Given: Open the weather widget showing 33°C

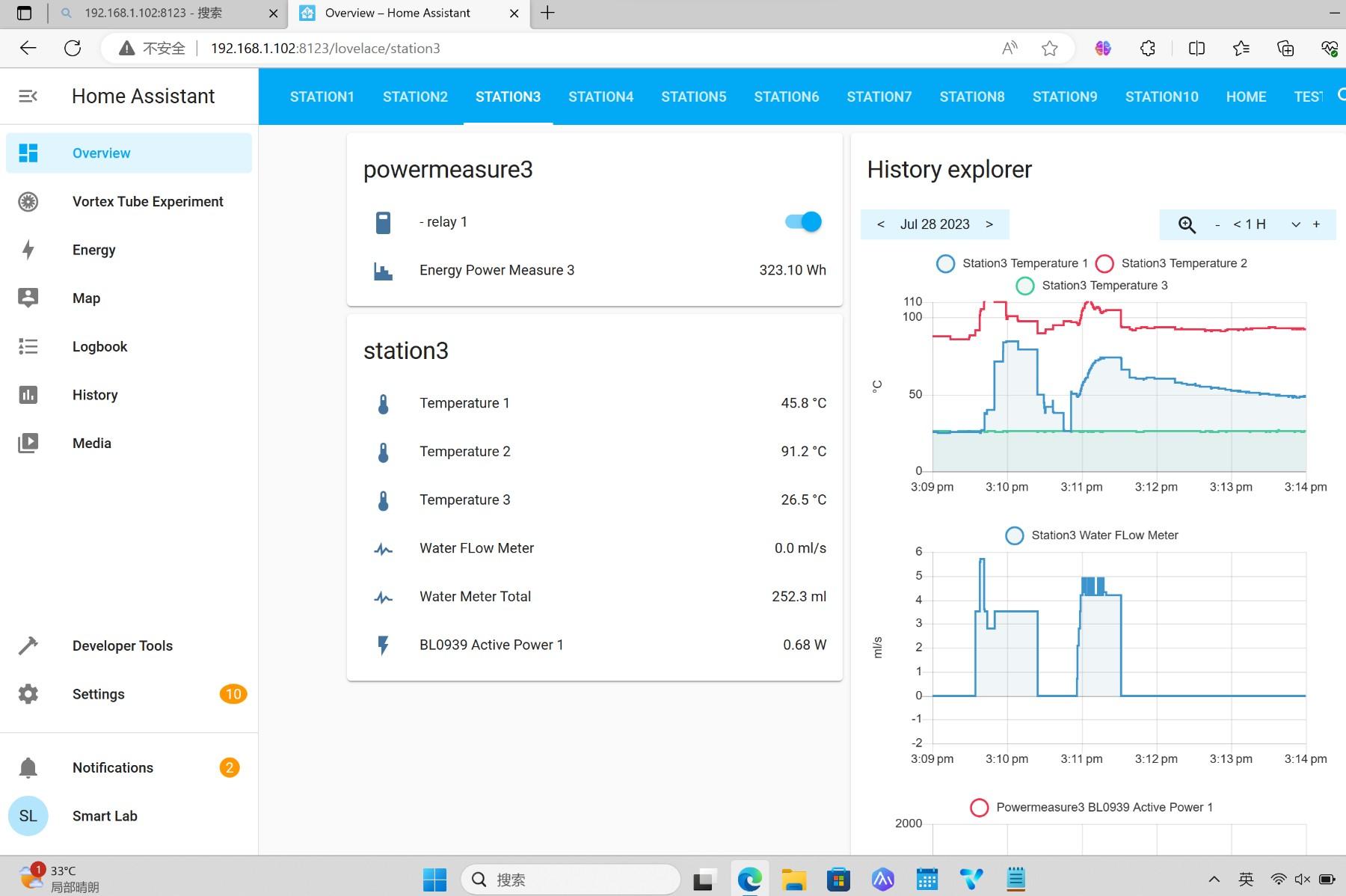Looking at the screenshot, I should coord(60,879).
